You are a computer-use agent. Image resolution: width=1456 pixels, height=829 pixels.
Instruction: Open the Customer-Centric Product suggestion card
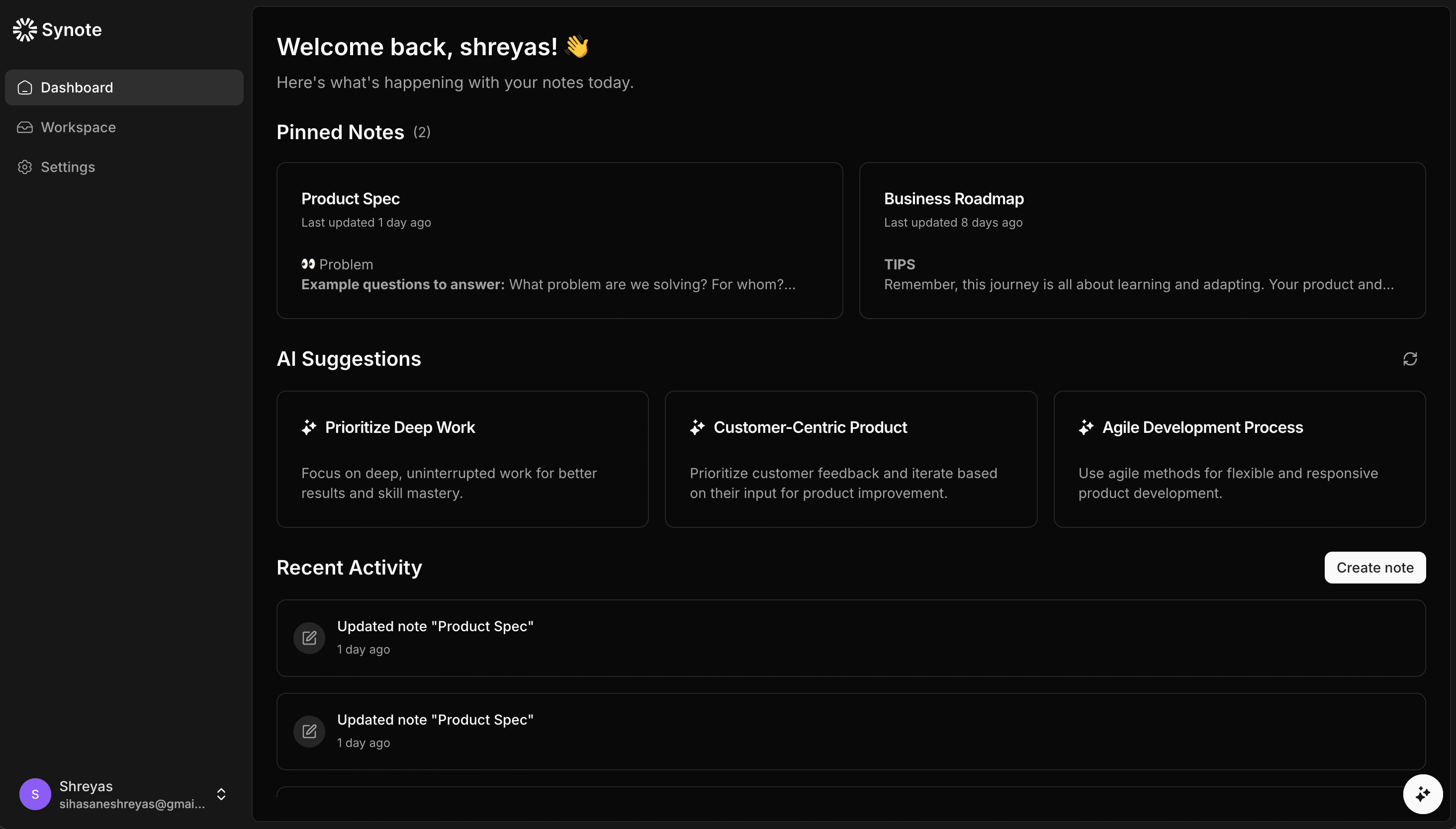(850, 459)
